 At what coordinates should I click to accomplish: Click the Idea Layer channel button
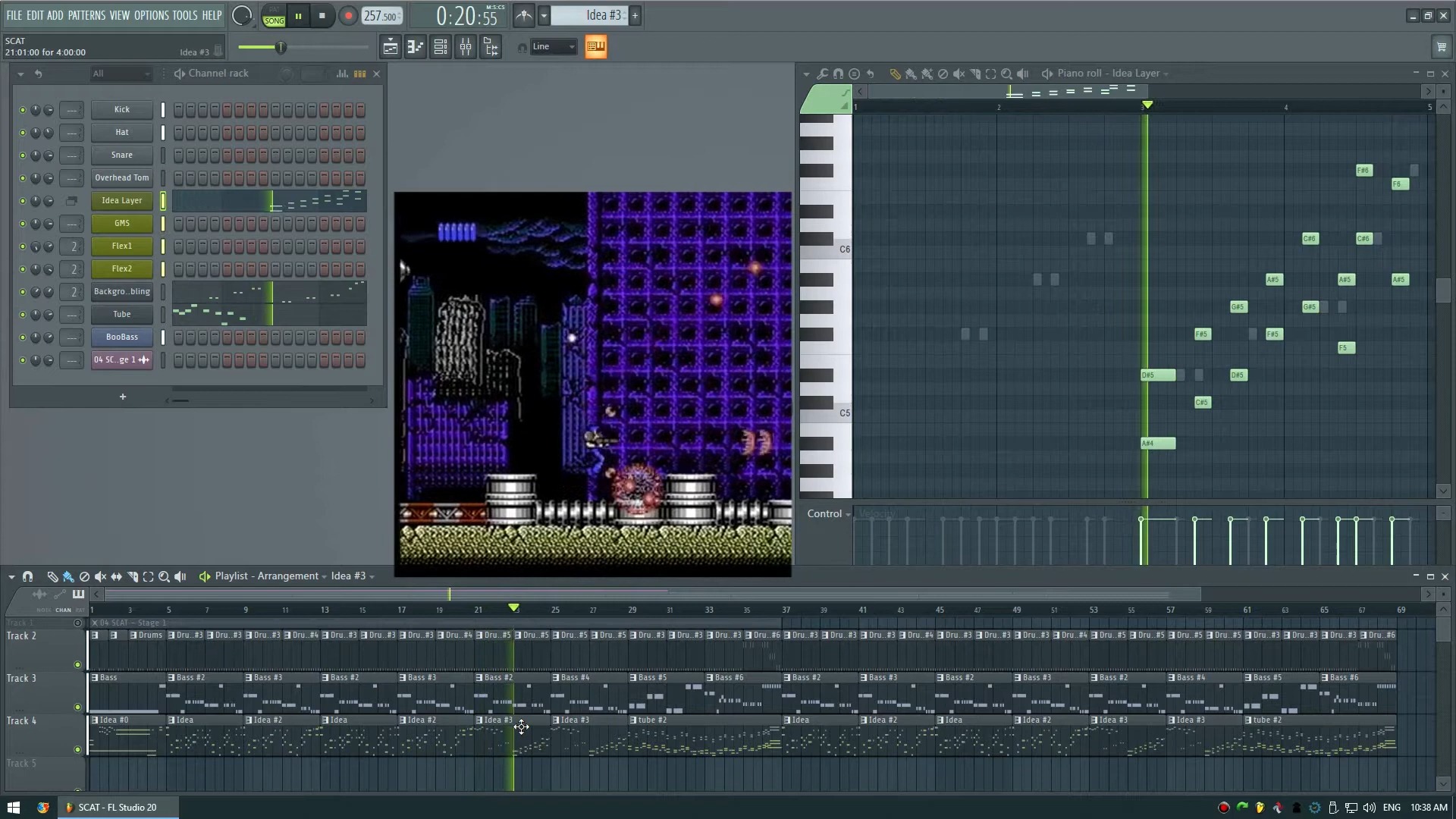(121, 201)
